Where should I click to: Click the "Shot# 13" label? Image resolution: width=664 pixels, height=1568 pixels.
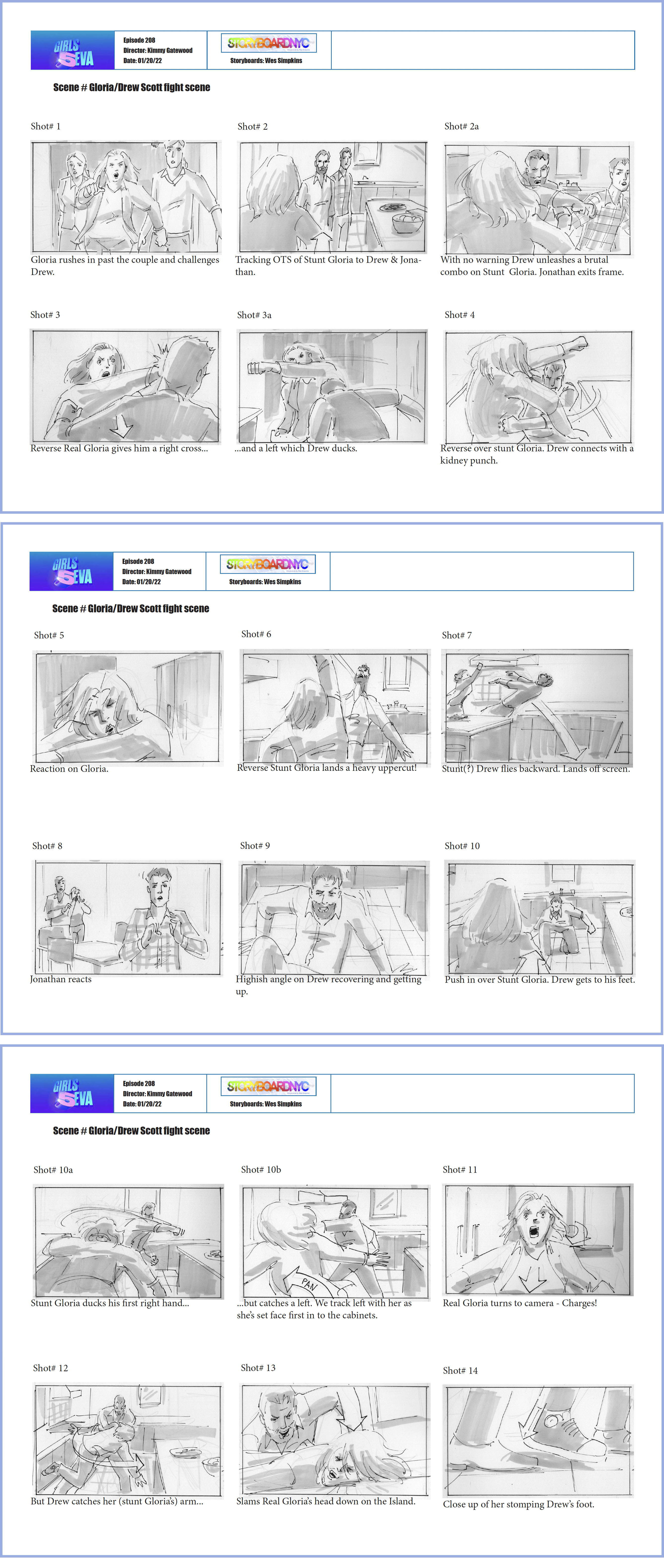(258, 1368)
